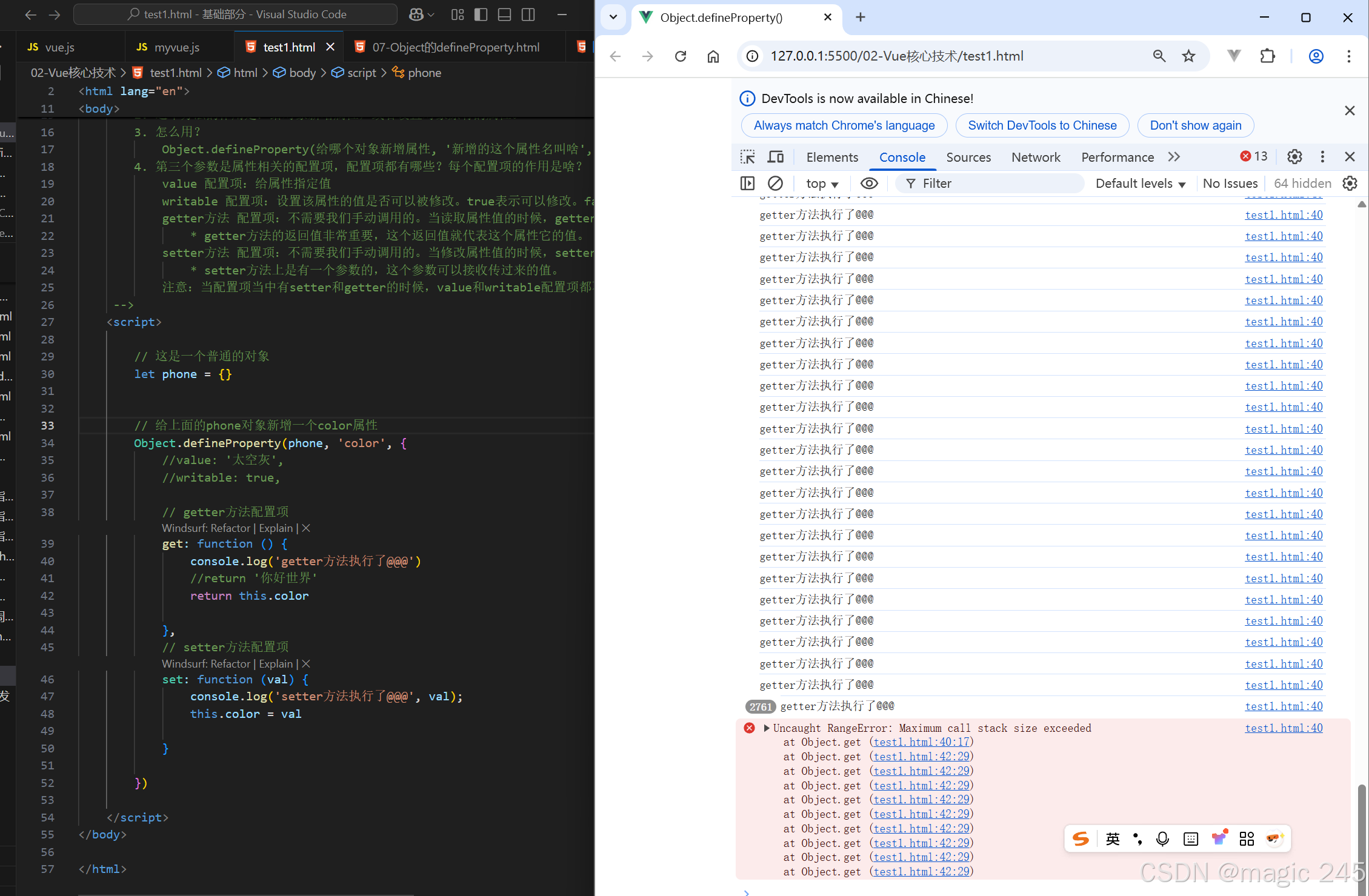Clear the console with the clear icon
Image resolution: width=1369 pixels, height=896 pixels.
coord(775,184)
